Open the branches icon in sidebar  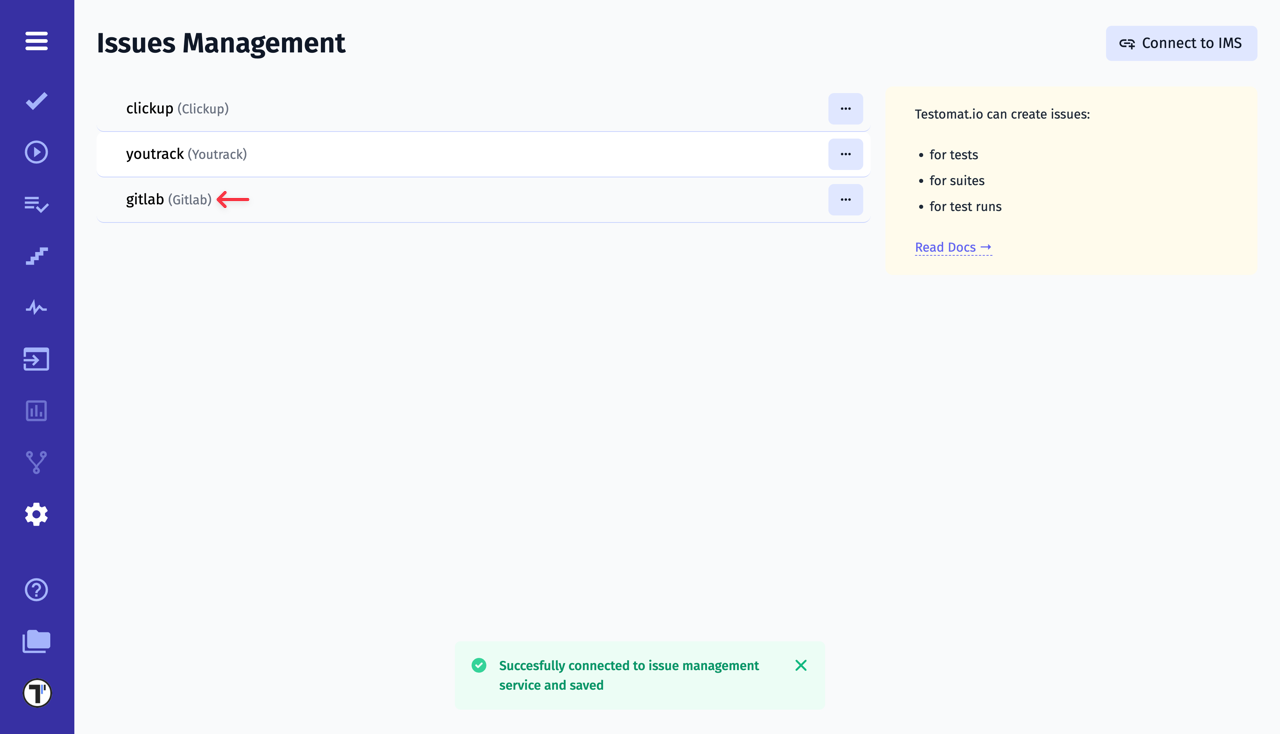click(x=36, y=461)
